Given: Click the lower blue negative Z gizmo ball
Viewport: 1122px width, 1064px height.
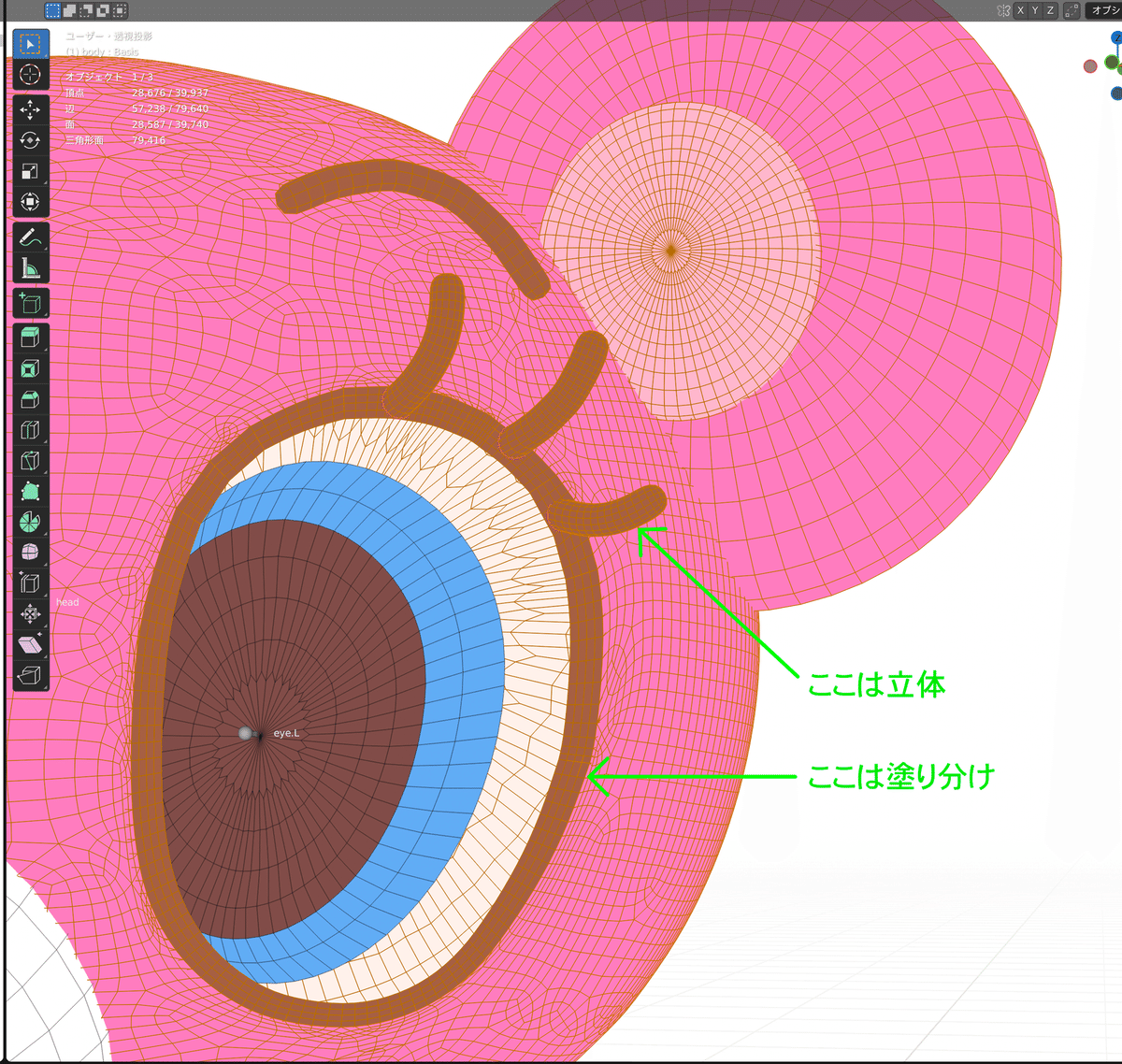Looking at the screenshot, I should click(x=1116, y=93).
